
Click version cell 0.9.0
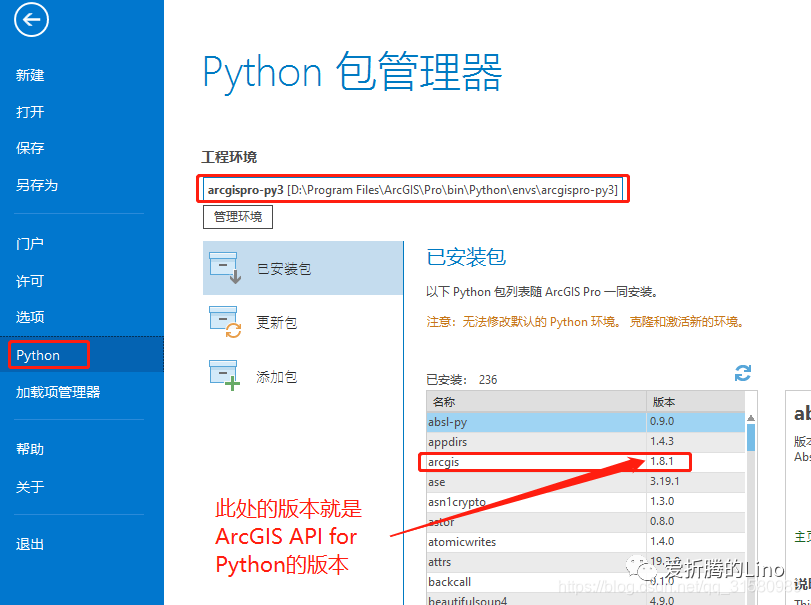tap(696, 422)
